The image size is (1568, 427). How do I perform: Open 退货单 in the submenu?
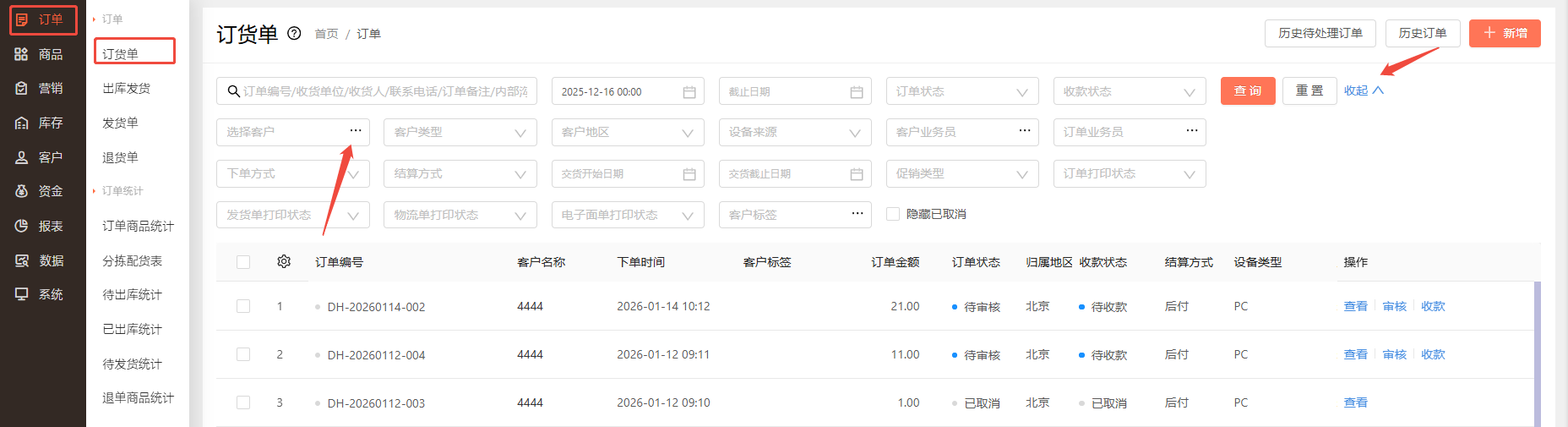[x=120, y=157]
